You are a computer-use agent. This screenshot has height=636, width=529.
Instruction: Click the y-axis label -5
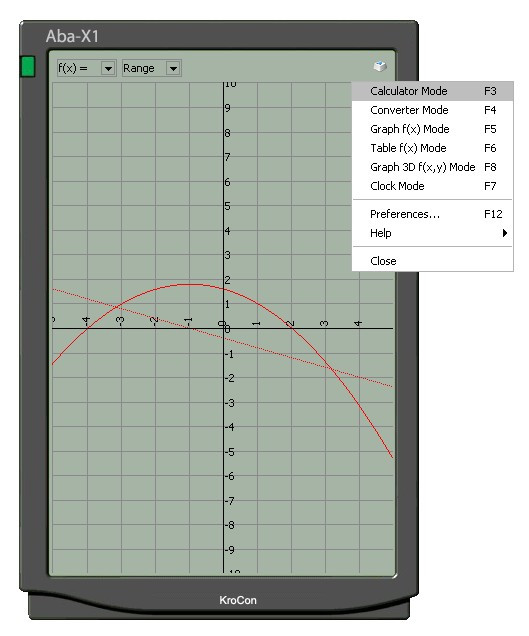pyautogui.click(x=230, y=452)
